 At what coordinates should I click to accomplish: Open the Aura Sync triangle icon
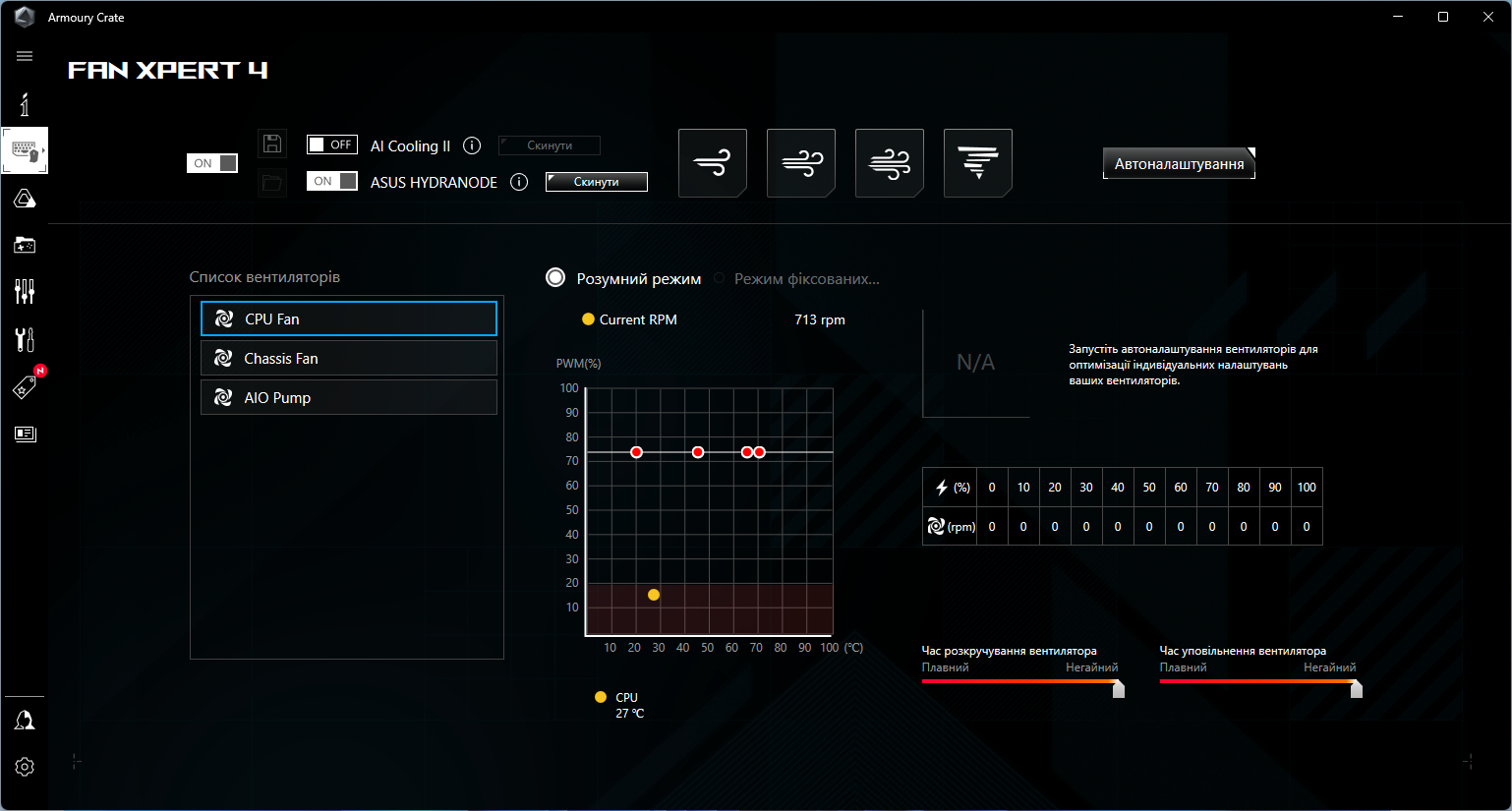[25, 199]
